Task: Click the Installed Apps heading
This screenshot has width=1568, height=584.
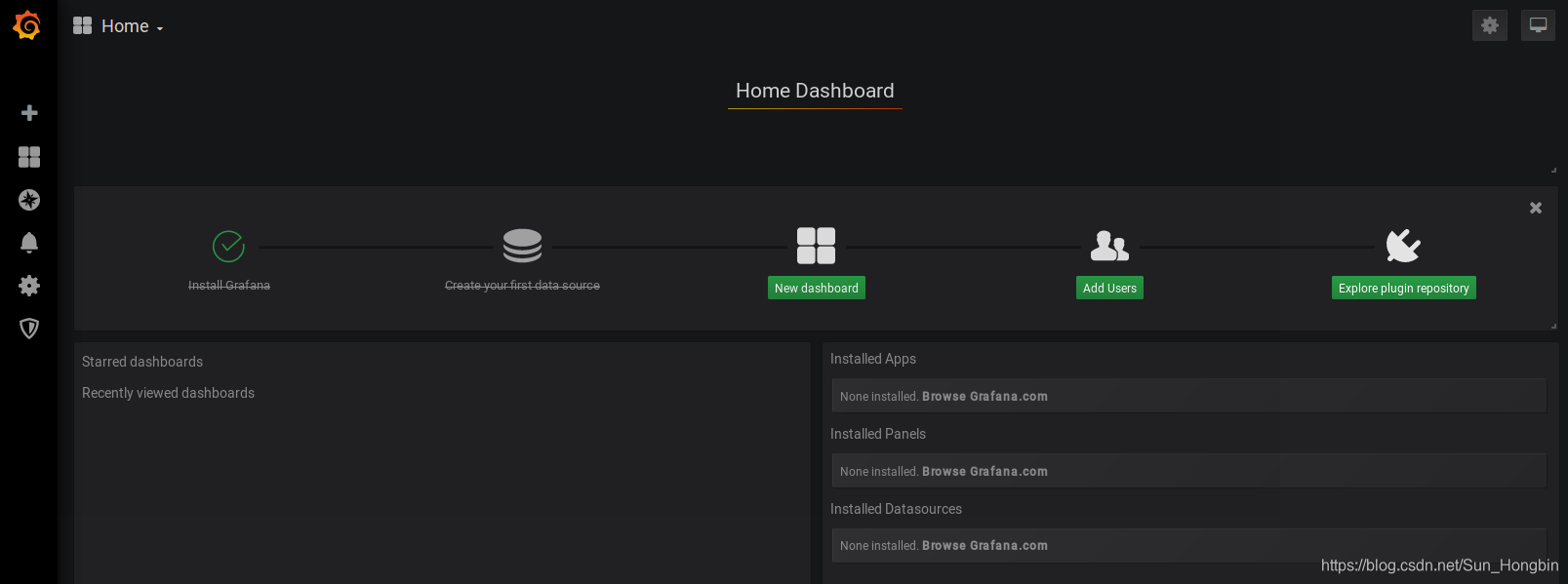Action: pos(873,359)
